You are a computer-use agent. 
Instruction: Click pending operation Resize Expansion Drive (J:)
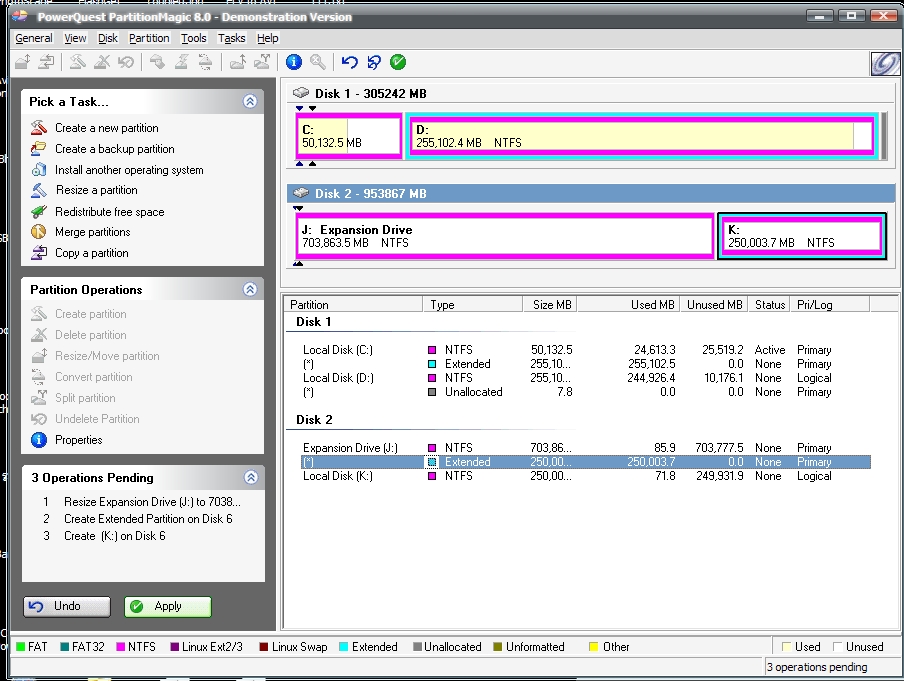152,502
